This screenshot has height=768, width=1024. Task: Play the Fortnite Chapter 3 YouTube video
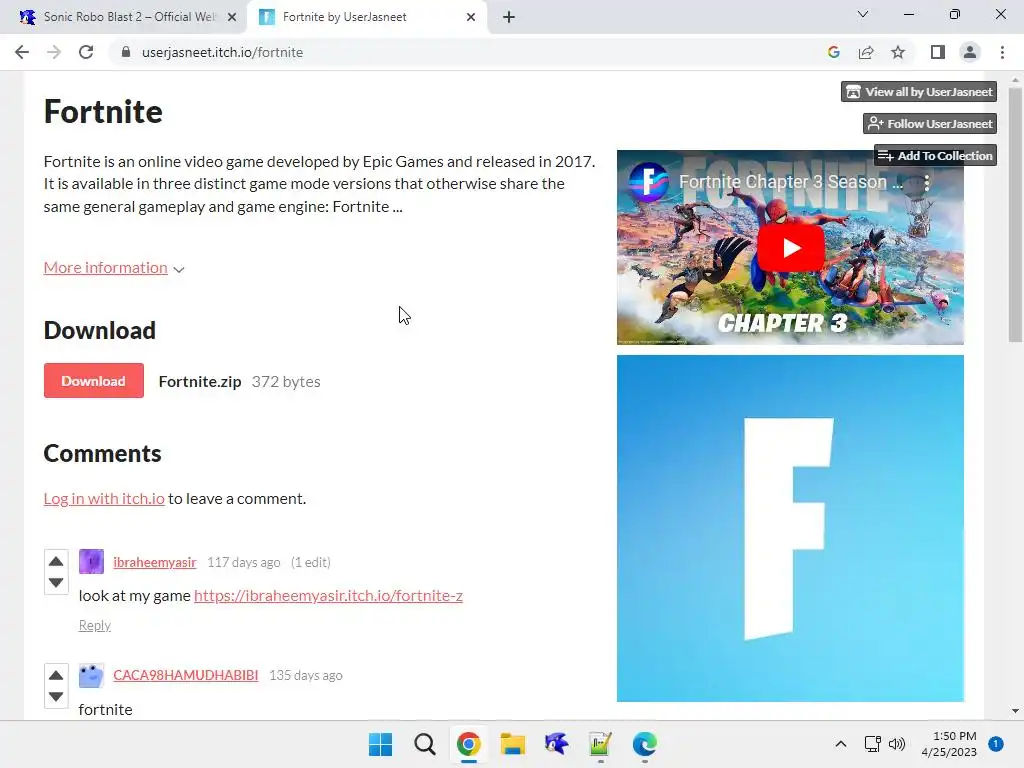pyautogui.click(x=790, y=248)
